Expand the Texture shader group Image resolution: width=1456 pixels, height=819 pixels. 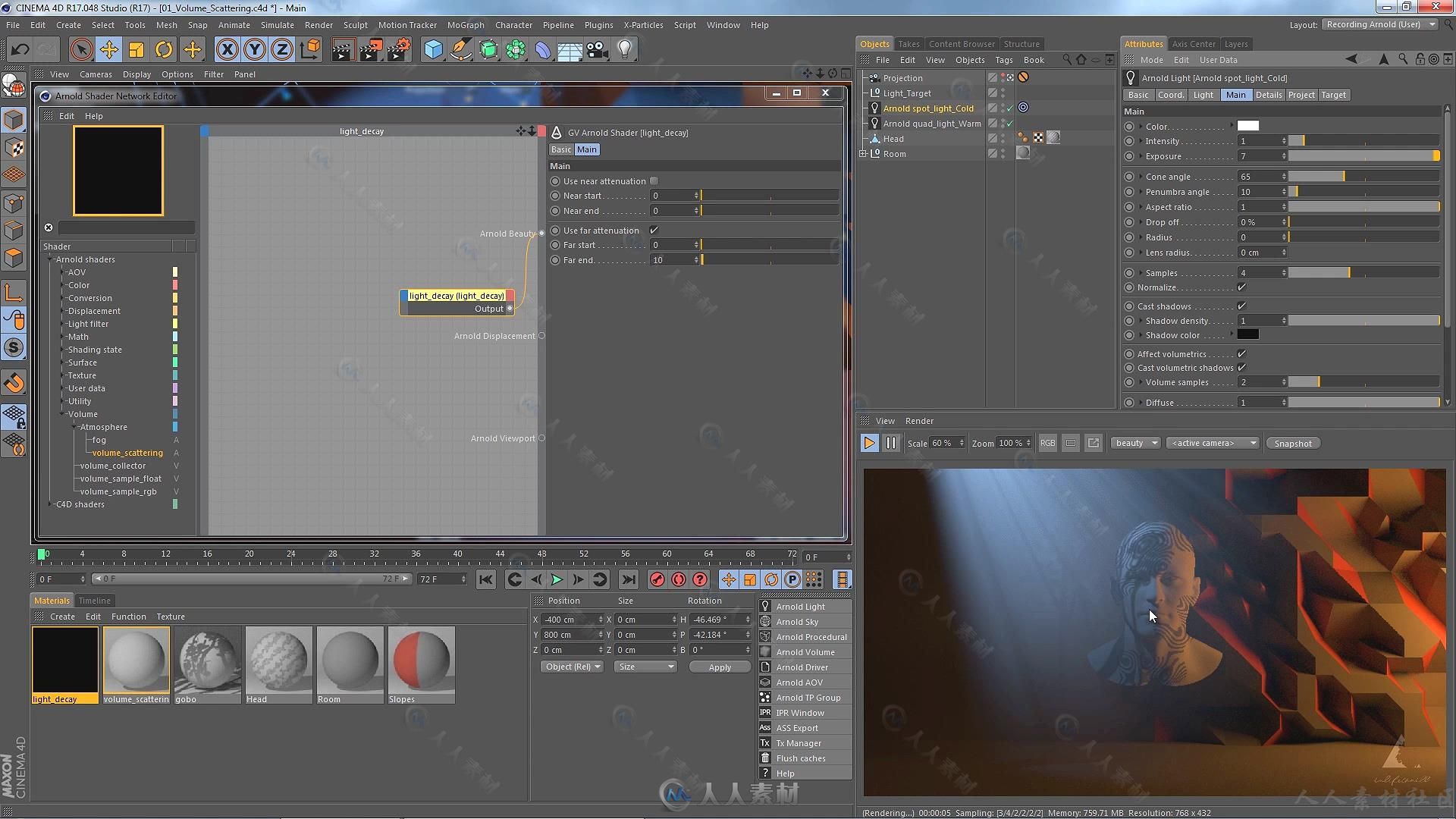(62, 375)
